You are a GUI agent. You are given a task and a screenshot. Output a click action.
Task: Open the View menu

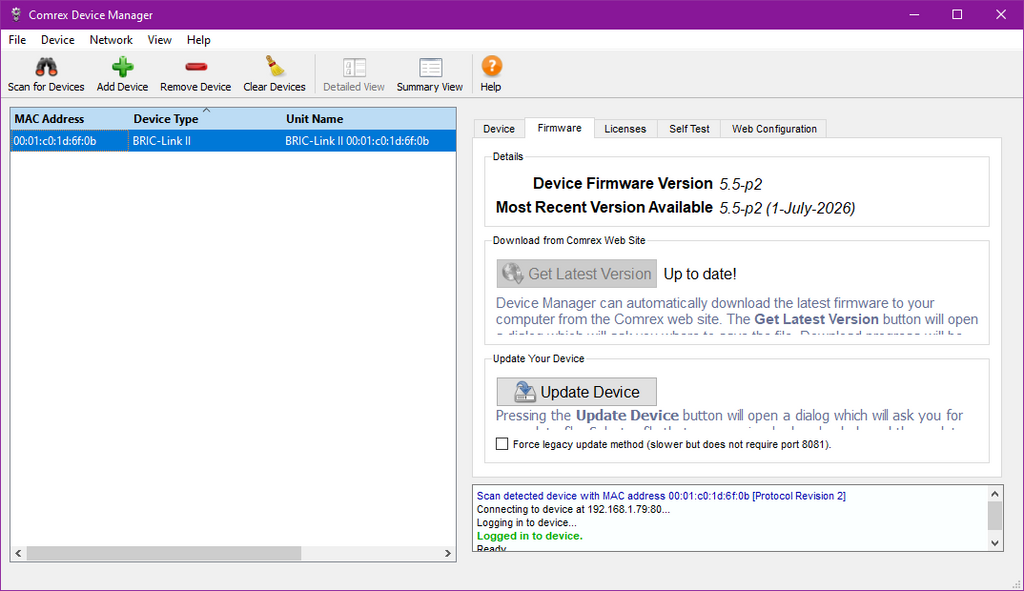[159, 40]
